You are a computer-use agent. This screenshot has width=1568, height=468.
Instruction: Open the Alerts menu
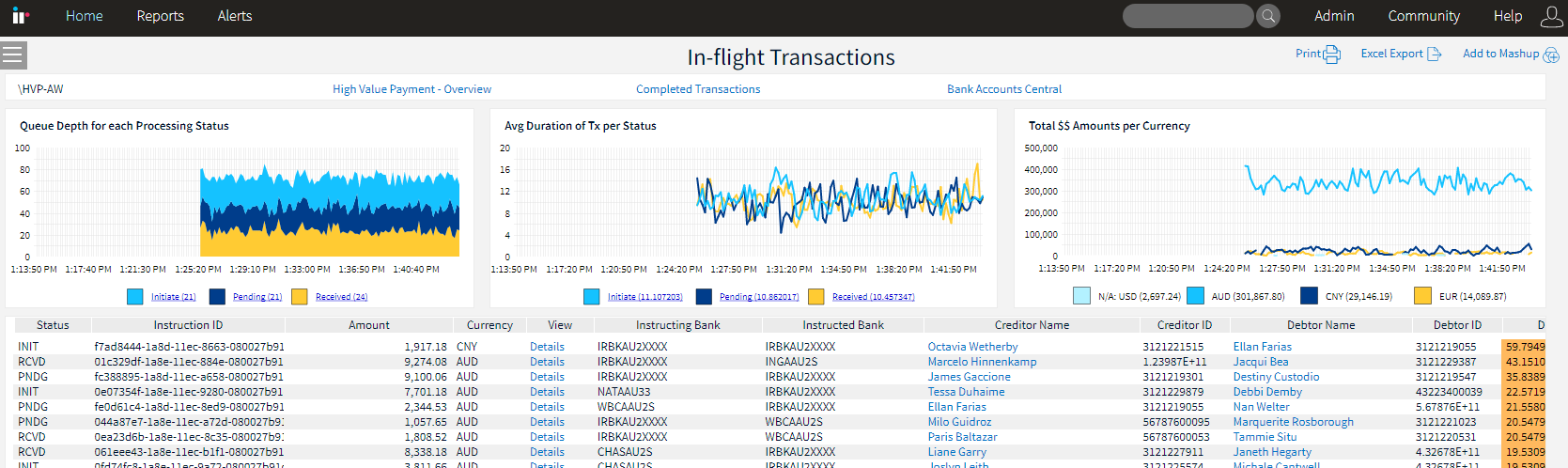coord(234,16)
